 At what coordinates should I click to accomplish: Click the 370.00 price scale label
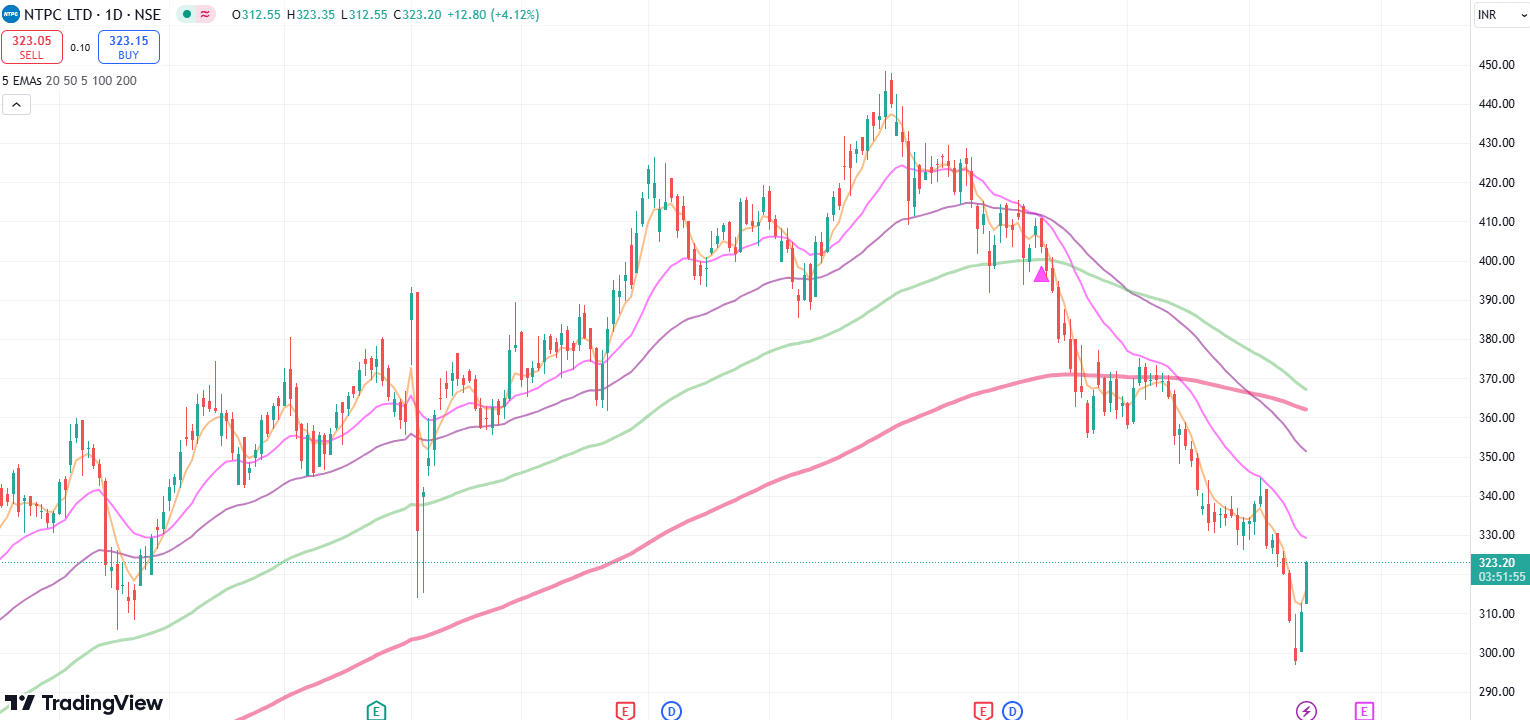click(x=1496, y=379)
